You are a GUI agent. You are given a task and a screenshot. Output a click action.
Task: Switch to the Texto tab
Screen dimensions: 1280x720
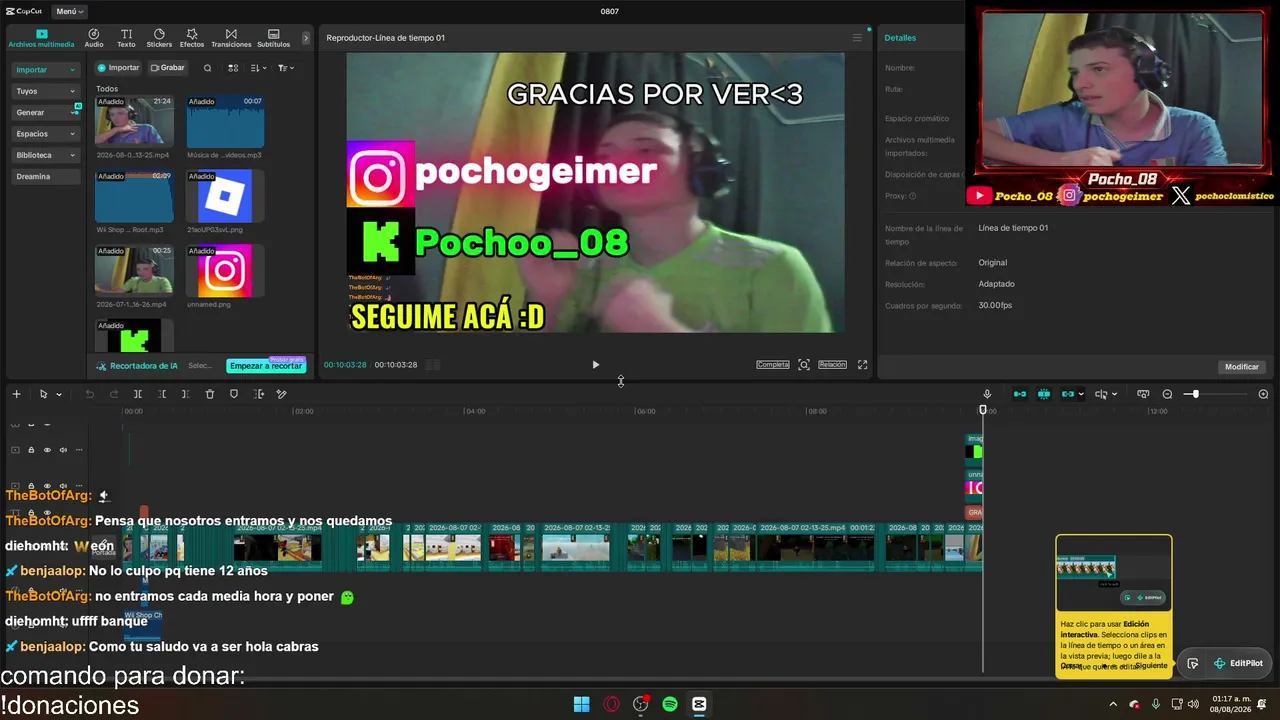[126, 38]
